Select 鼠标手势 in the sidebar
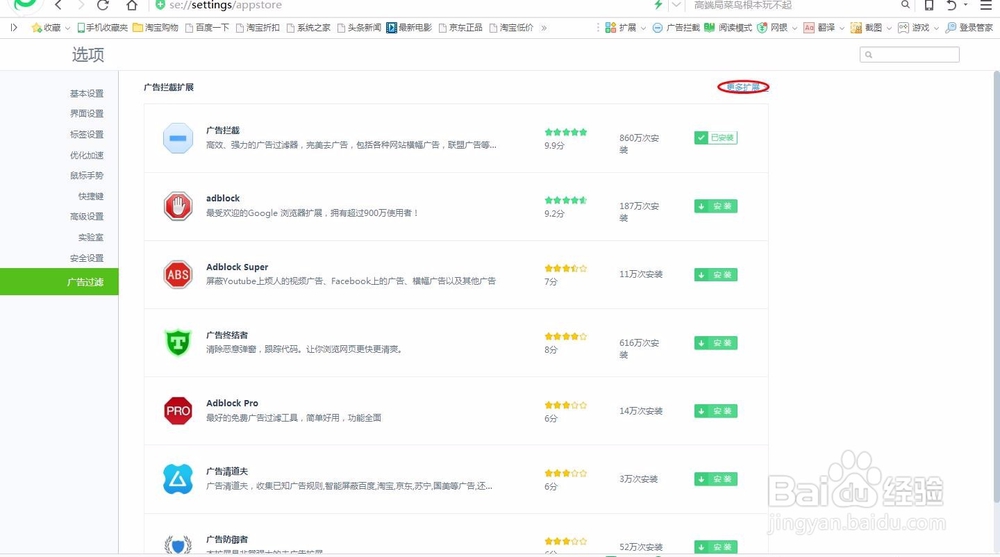This screenshot has width=1000, height=557. pyautogui.click(x=87, y=175)
